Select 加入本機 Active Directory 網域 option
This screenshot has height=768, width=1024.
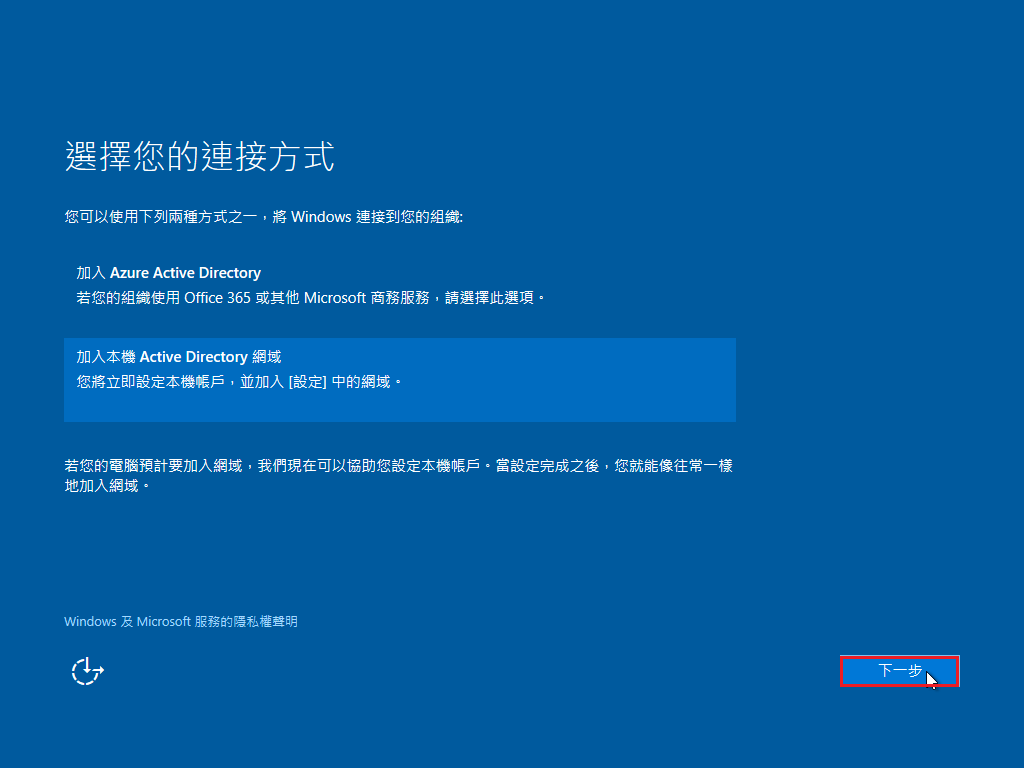(x=400, y=380)
